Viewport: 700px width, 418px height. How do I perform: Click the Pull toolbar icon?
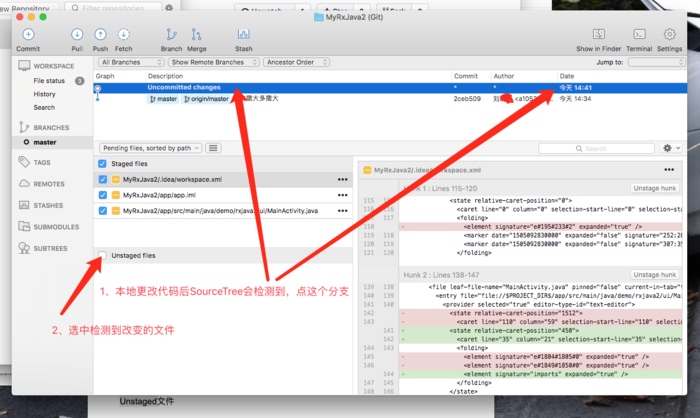coord(77,34)
